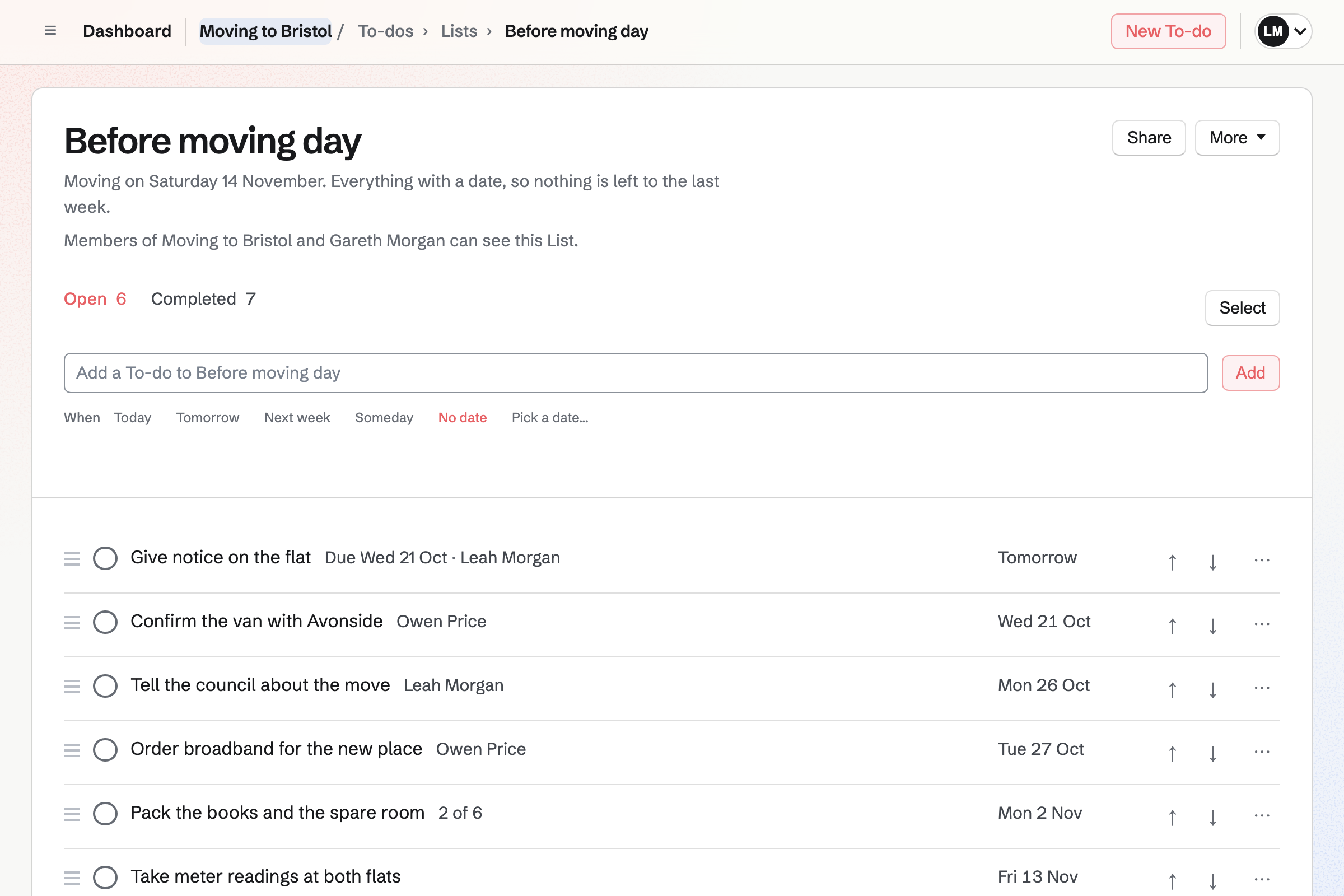Viewport: 1344px width, 896px height.
Task: Move 'Pack the books and the spare room' up
Action: (x=1172, y=817)
